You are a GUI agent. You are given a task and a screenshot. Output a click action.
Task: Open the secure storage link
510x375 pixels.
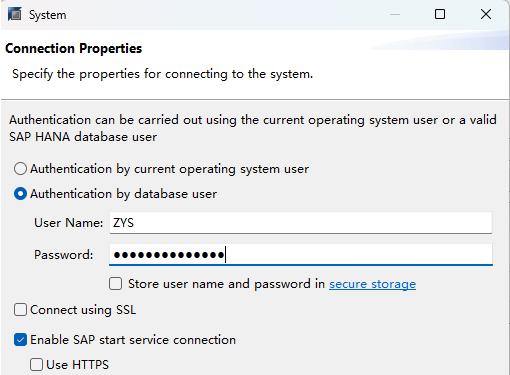coord(372,284)
